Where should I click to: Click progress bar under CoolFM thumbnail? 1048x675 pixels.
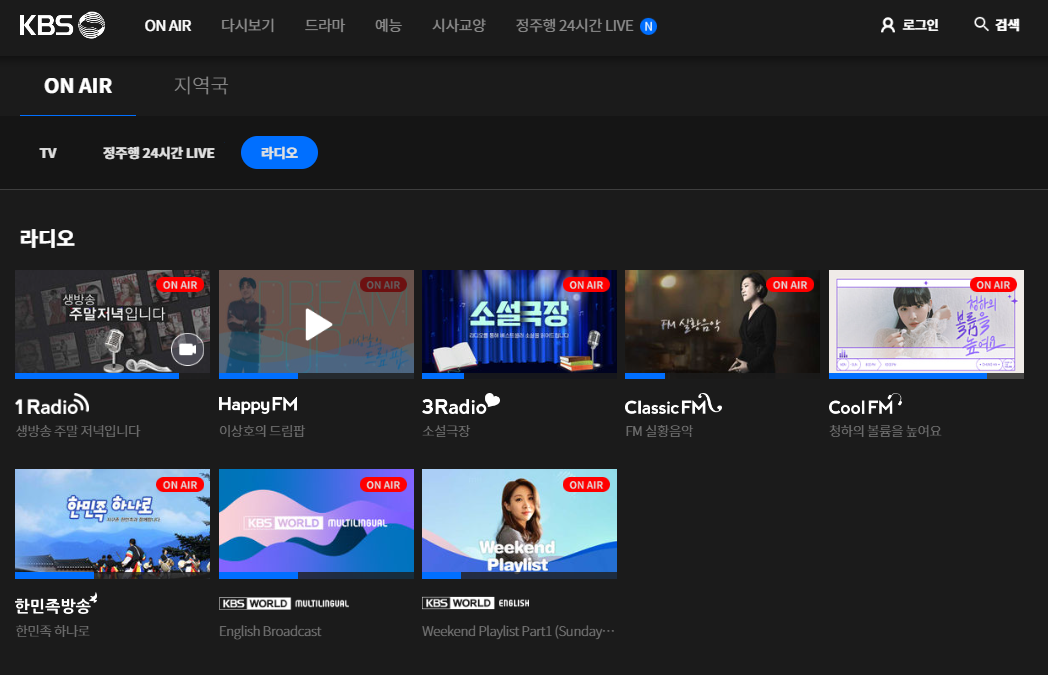tap(926, 376)
